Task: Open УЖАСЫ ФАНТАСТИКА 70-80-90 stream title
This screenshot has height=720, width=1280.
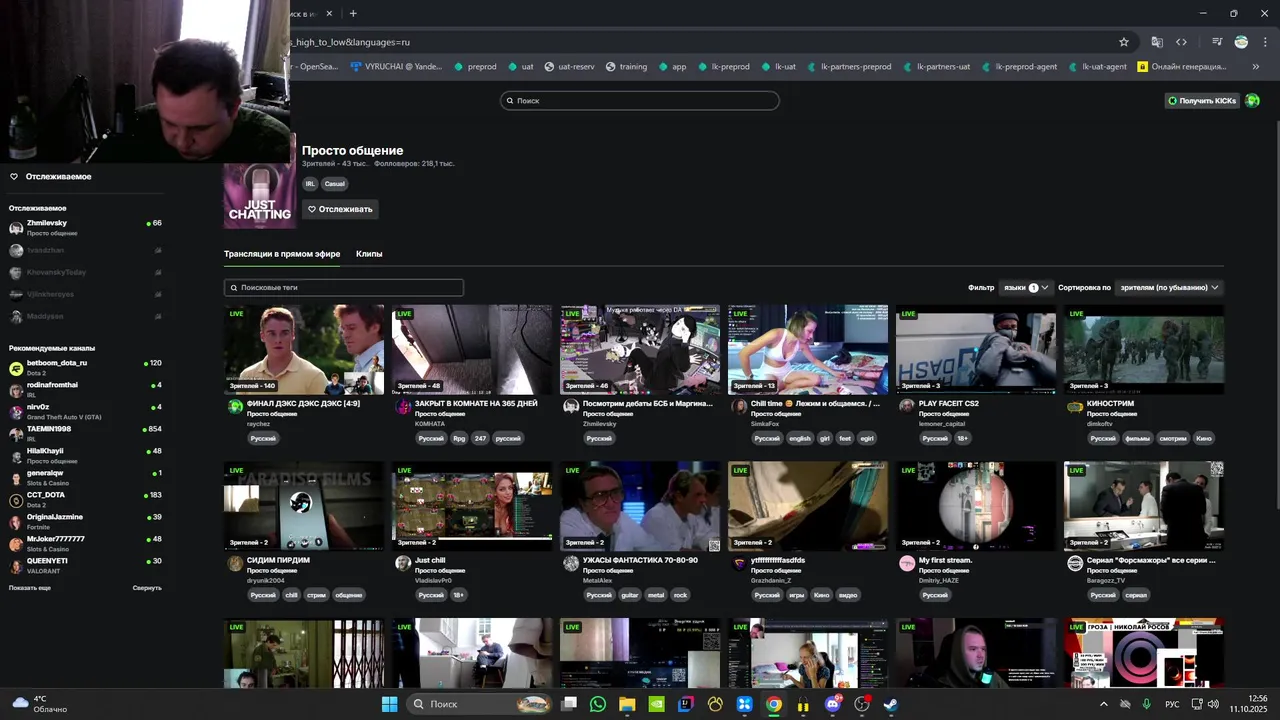Action: (x=640, y=560)
